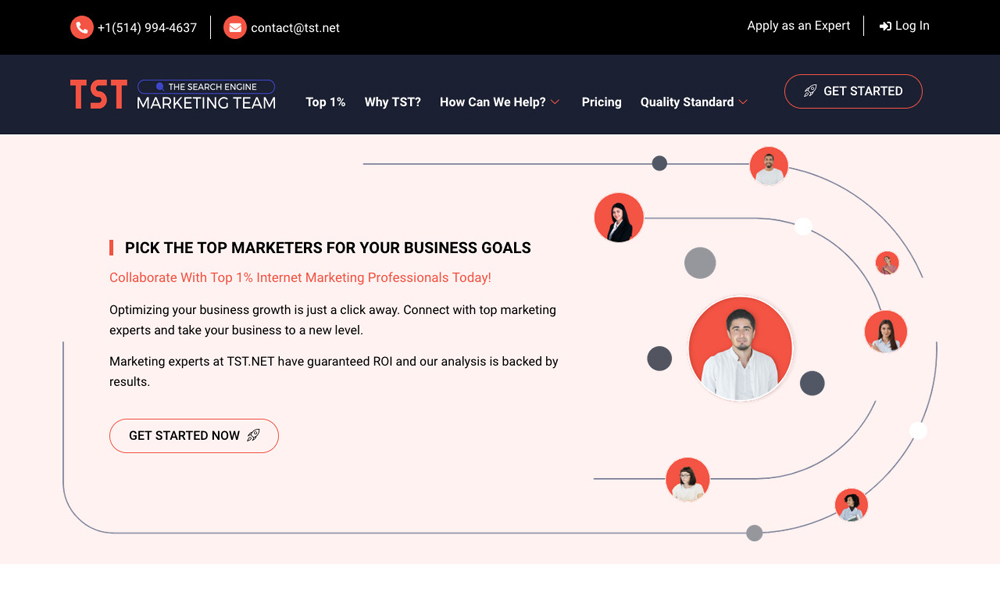Go to the Pricing page
This screenshot has height=600, width=1000.
(x=601, y=102)
